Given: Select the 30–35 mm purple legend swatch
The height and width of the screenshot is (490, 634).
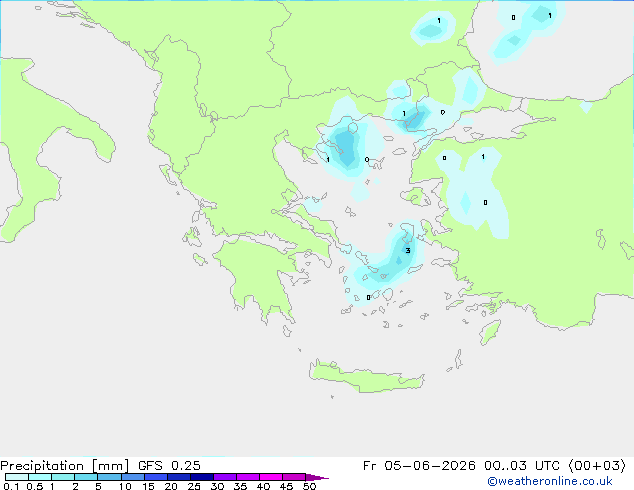Looking at the screenshot, I should coord(225,477).
